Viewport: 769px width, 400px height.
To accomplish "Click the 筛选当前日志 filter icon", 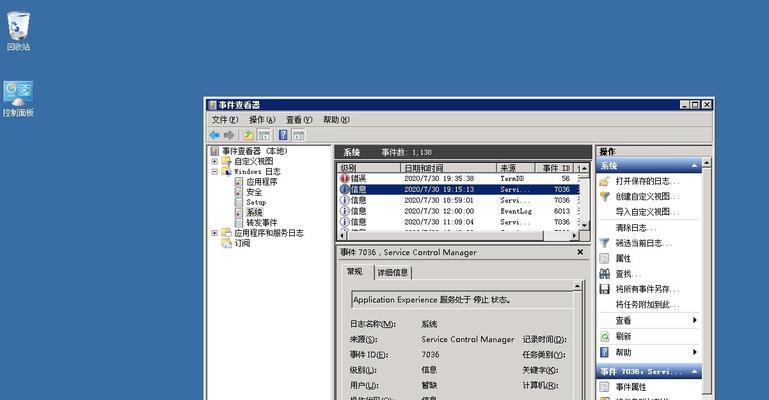I will coord(605,243).
